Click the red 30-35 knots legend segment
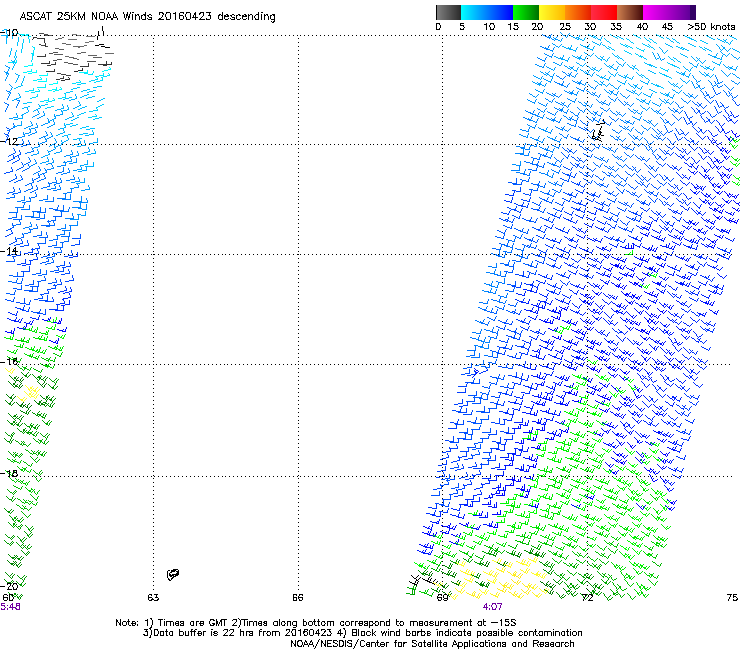The image size is (740, 650). (604, 12)
